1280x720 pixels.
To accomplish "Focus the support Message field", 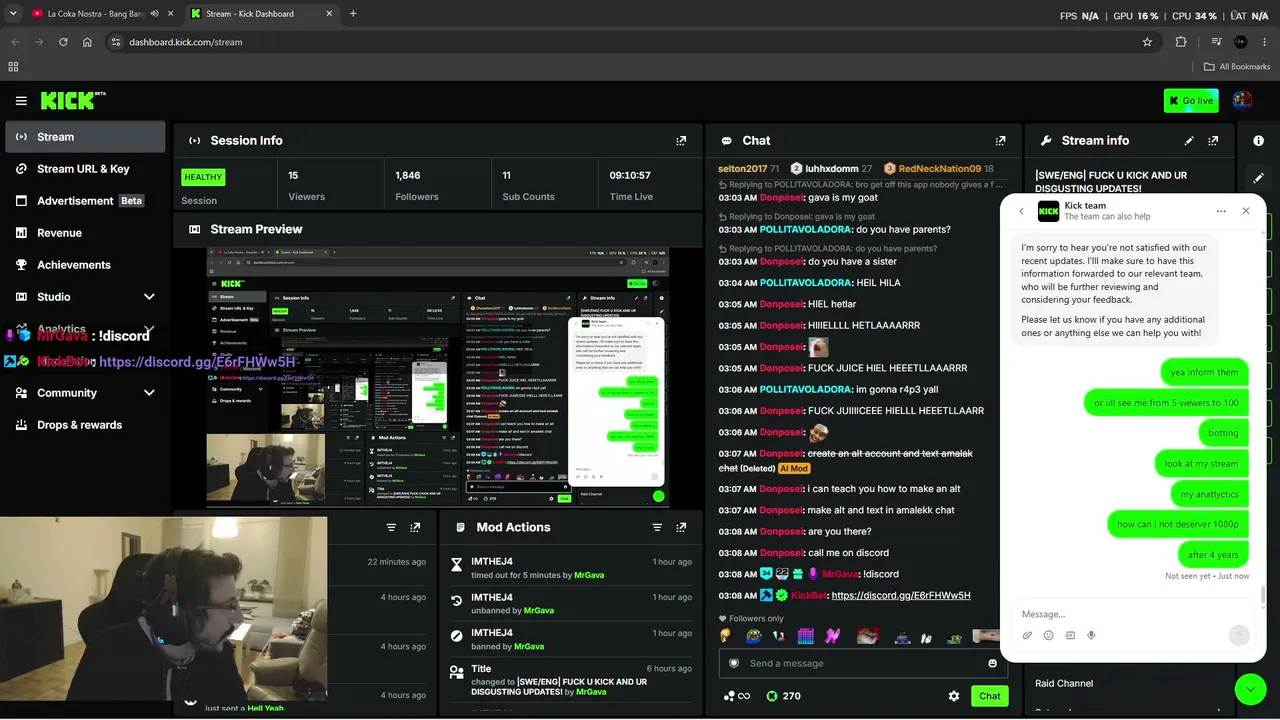I will (x=1133, y=614).
